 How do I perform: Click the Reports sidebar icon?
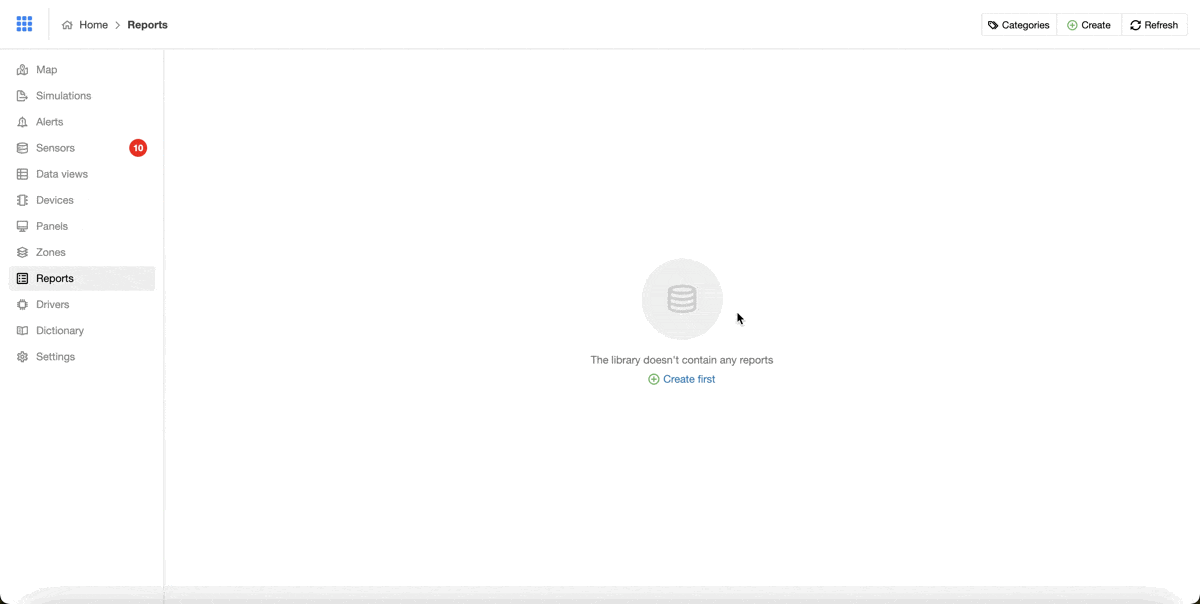(x=22, y=278)
